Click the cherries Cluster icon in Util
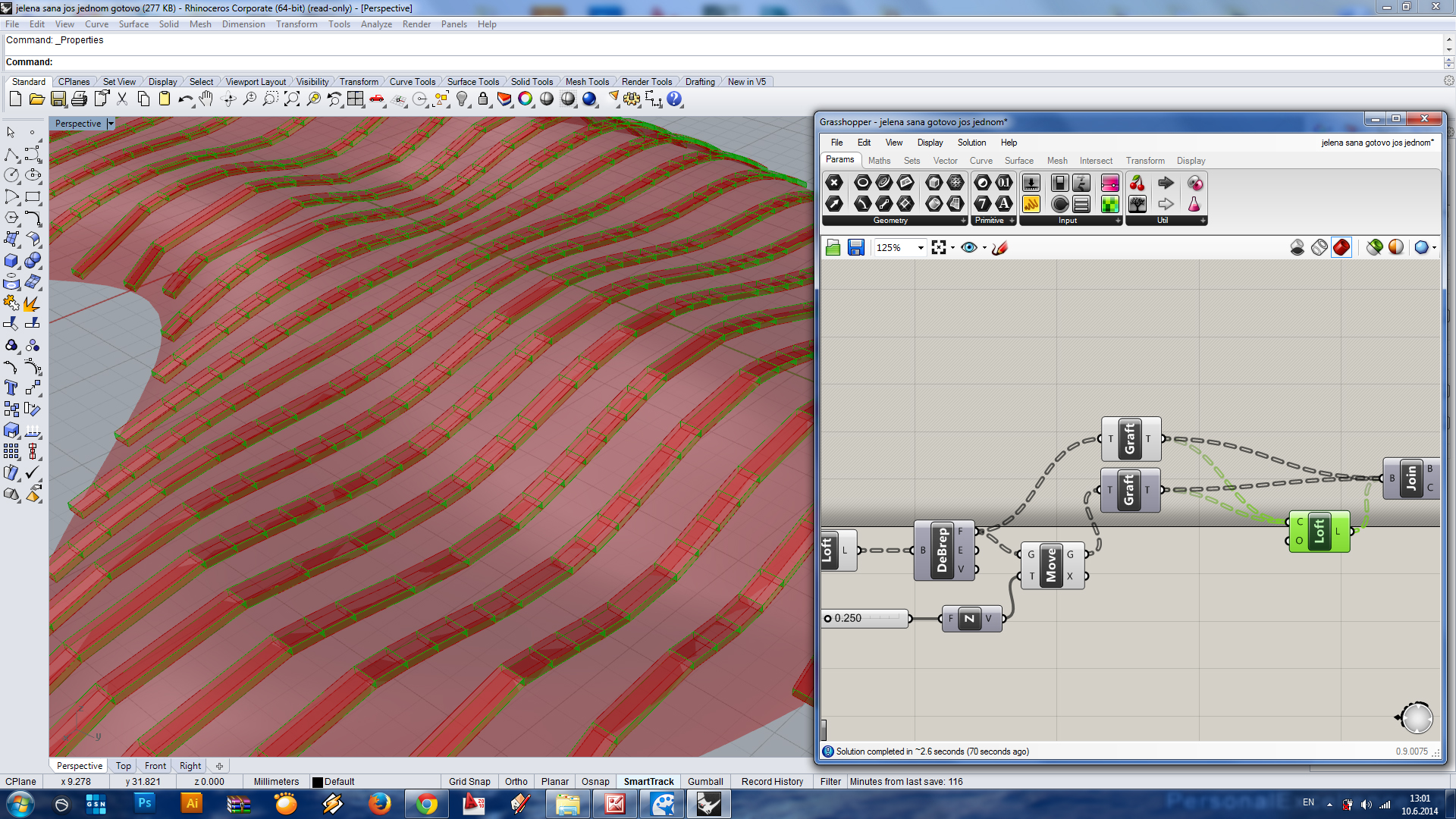1456x819 pixels. point(1137,183)
